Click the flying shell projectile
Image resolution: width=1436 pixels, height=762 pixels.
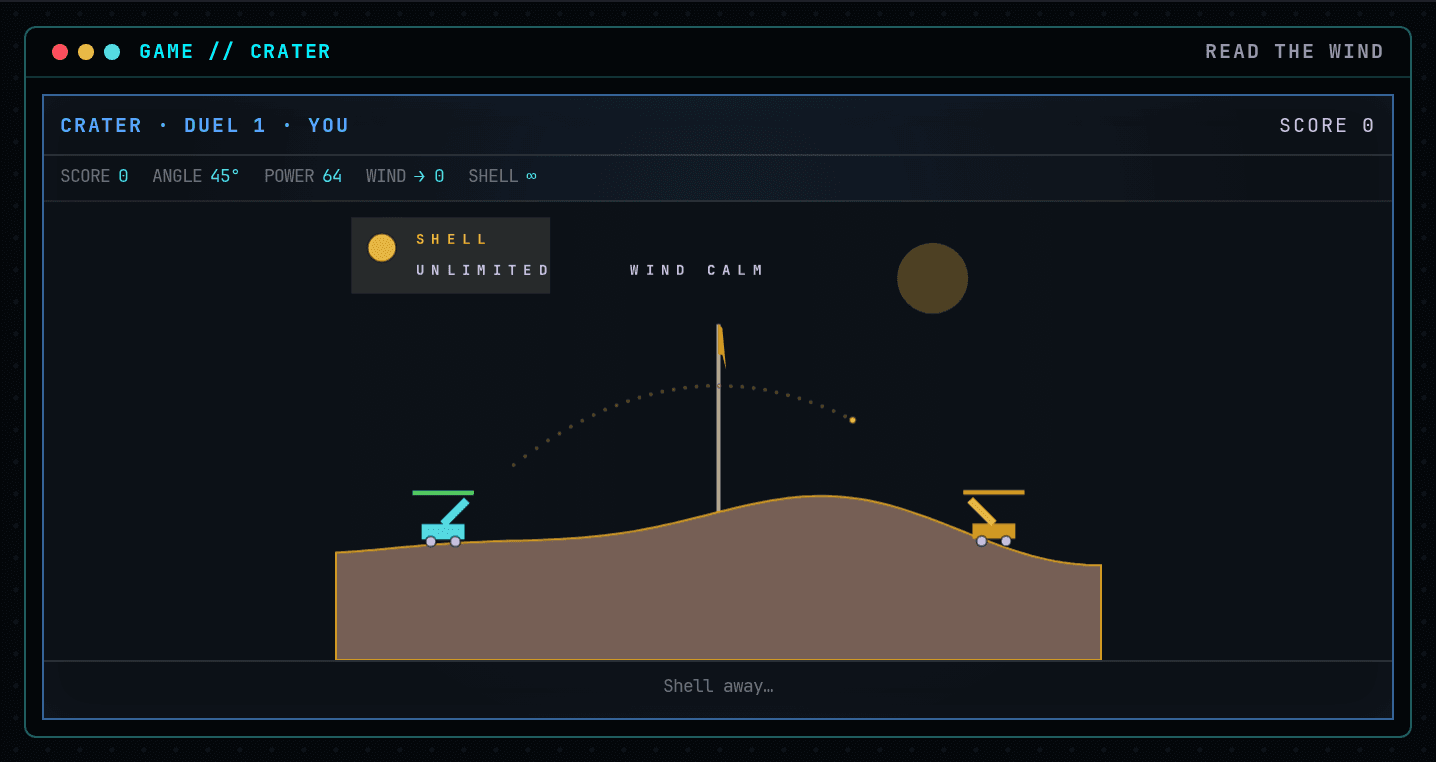coord(852,420)
